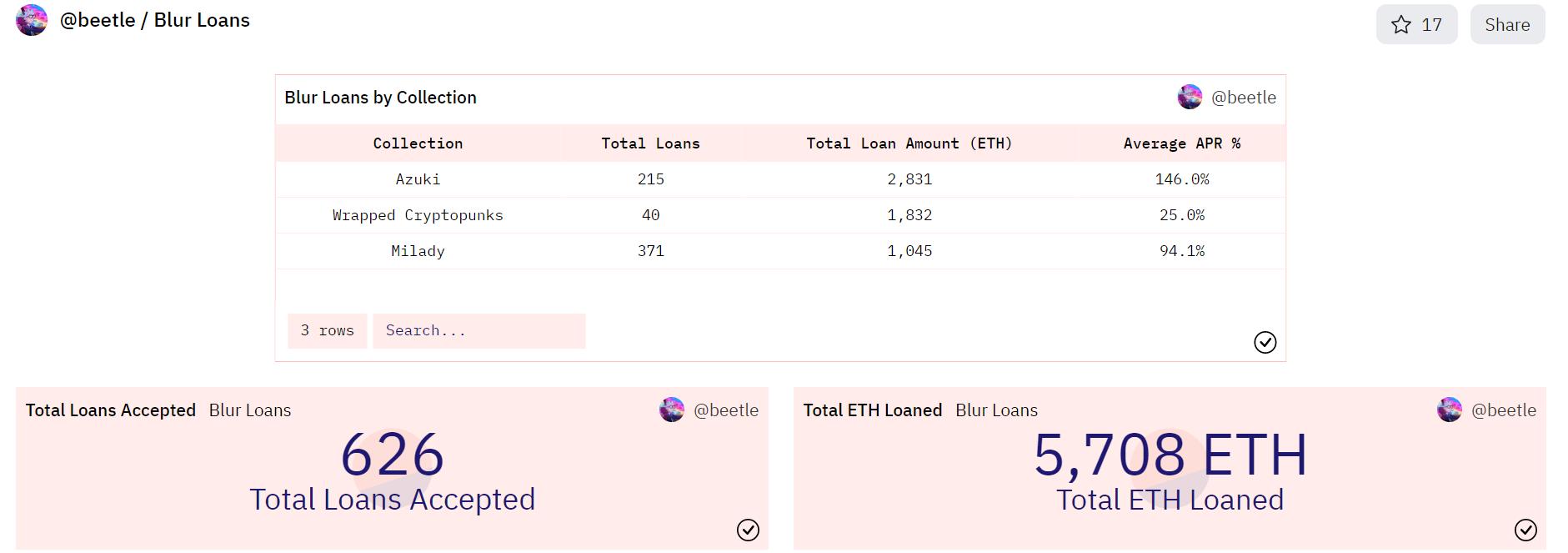Image resolution: width=1568 pixels, height=553 pixels.
Task: Open 'Blur Loans by Collection' panel title
Action: click(x=380, y=97)
